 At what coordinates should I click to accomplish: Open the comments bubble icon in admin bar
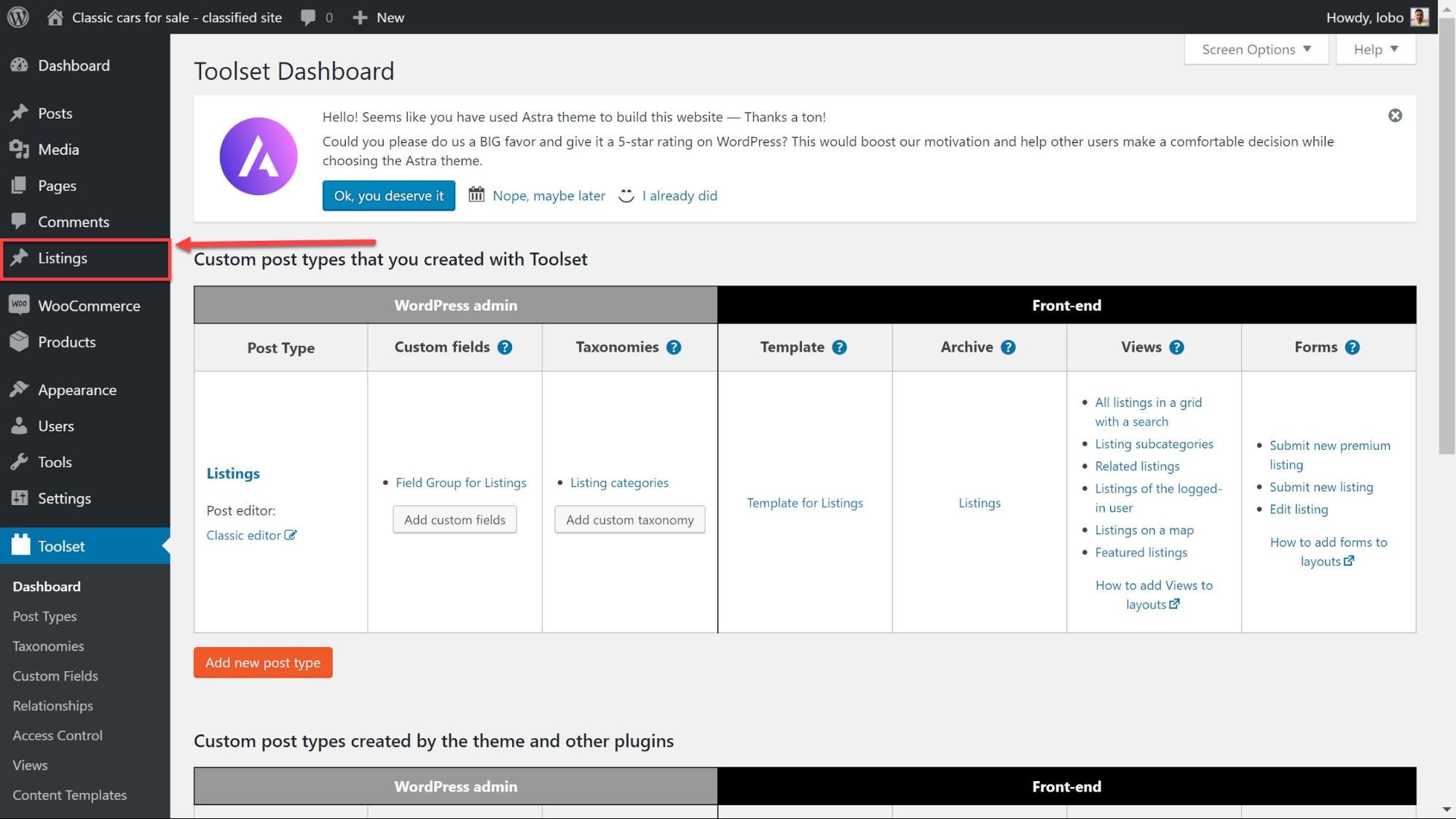[x=308, y=17]
